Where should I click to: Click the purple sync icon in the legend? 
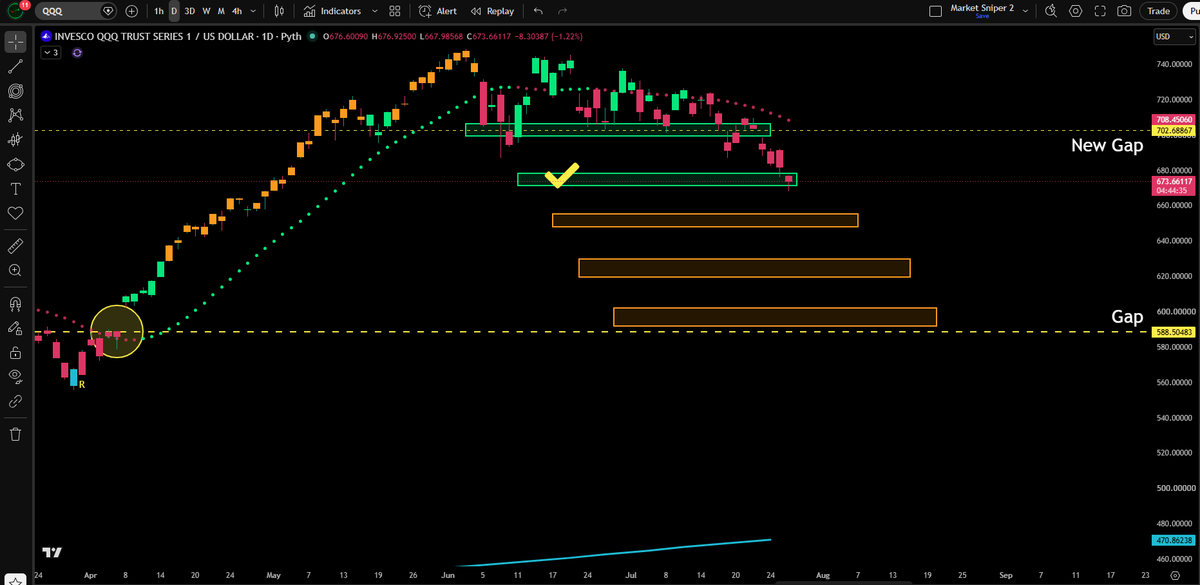pyautogui.click(x=77, y=53)
